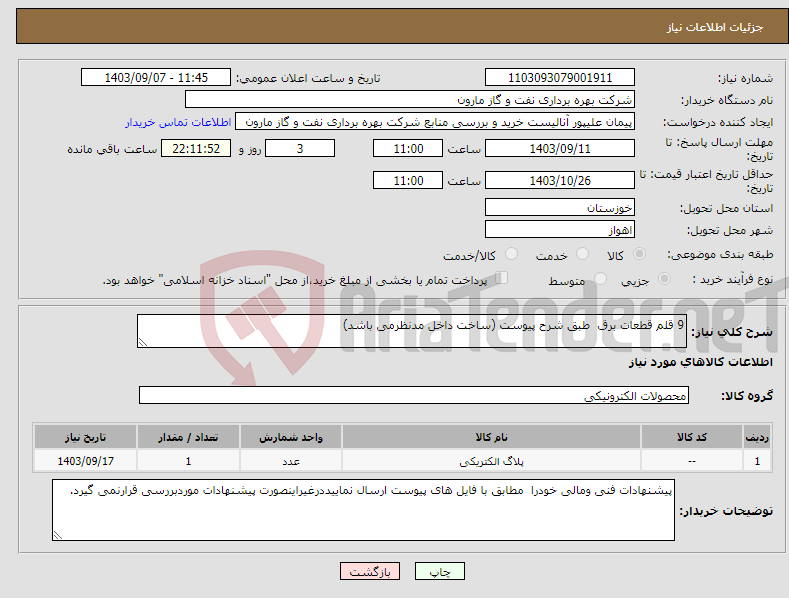Click the ردیف column header

tap(757, 437)
